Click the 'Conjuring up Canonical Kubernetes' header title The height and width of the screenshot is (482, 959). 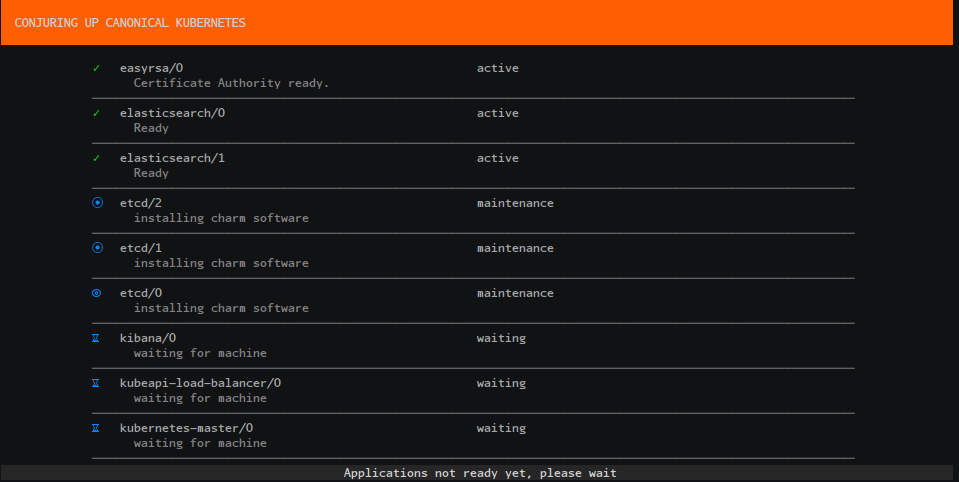coord(130,22)
